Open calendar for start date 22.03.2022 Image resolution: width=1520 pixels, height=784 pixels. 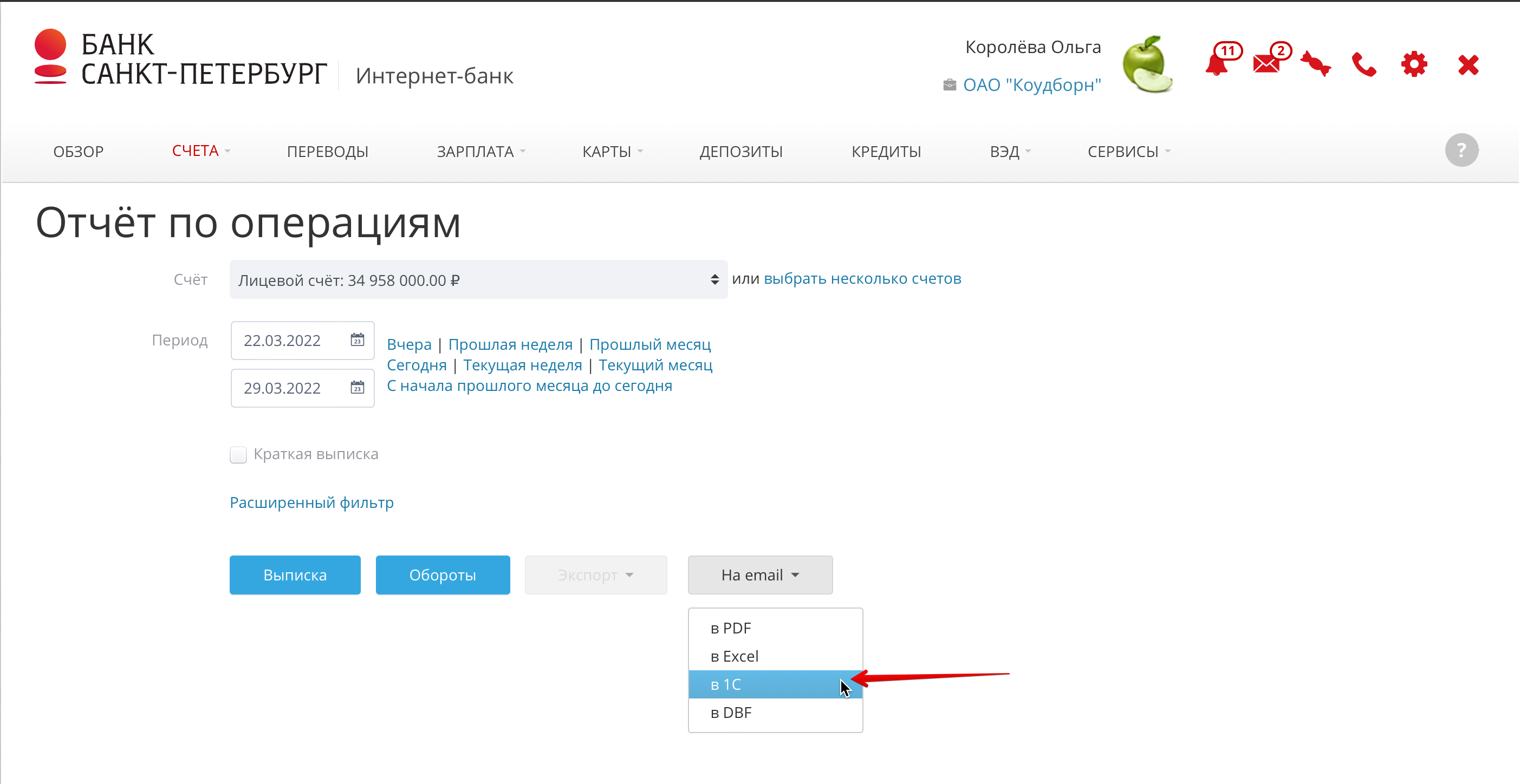(x=358, y=341)
